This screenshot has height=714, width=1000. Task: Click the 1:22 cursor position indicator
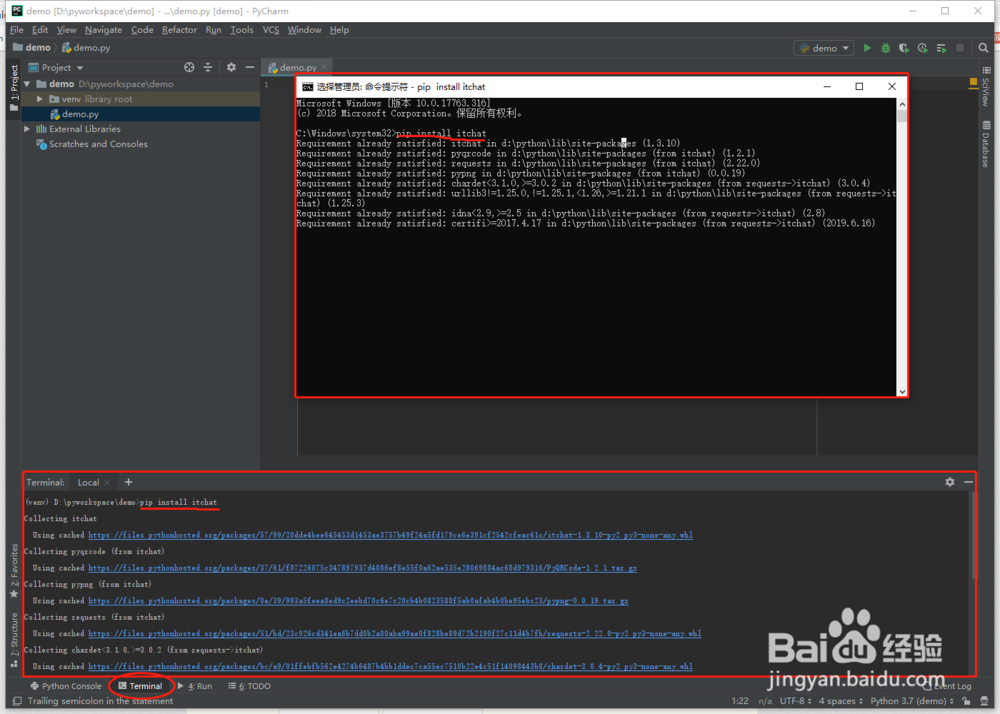[x=740, y=701]
